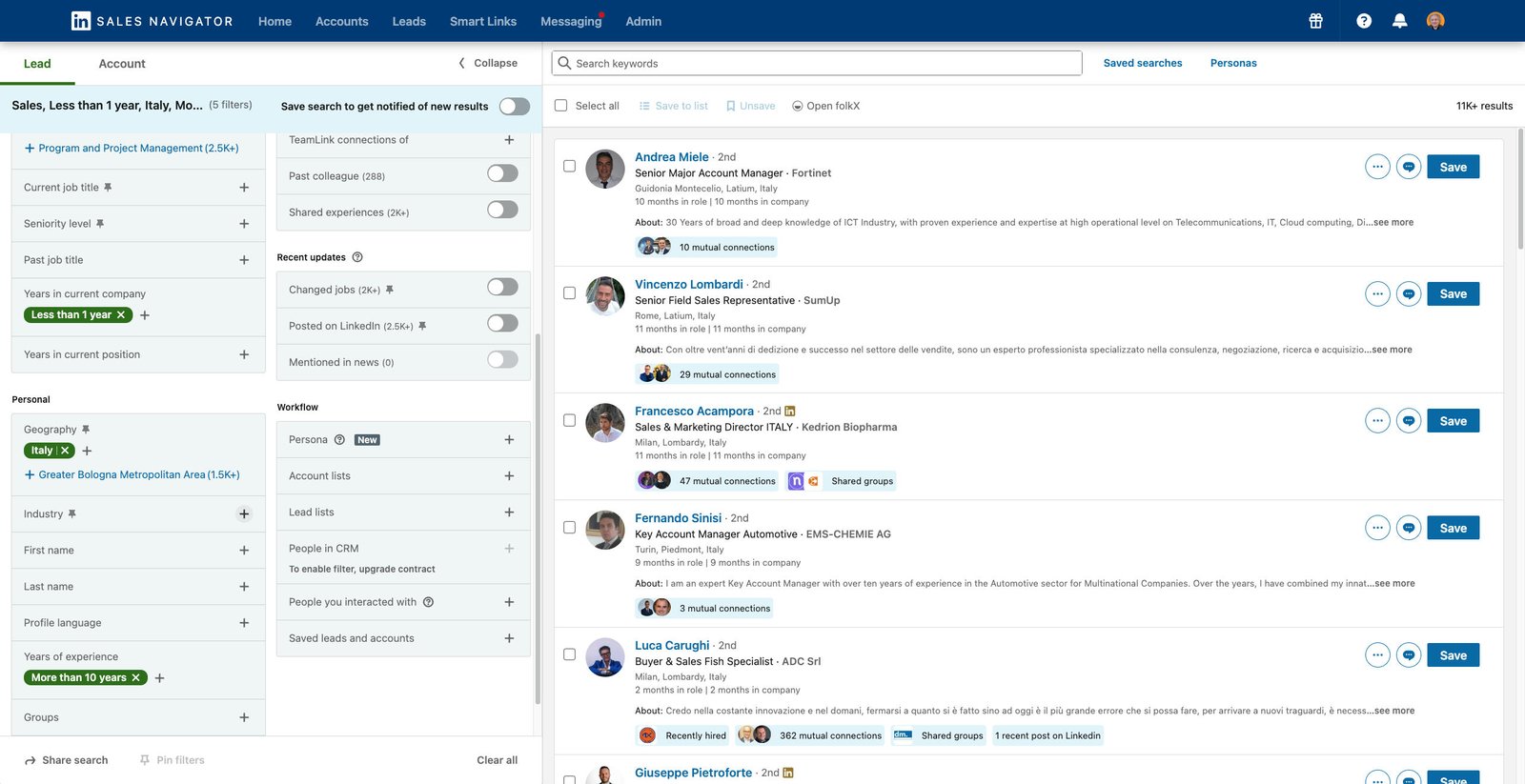
Task: Click the Persona help icon
Action: pyautogui.click(x=339, y=440)
